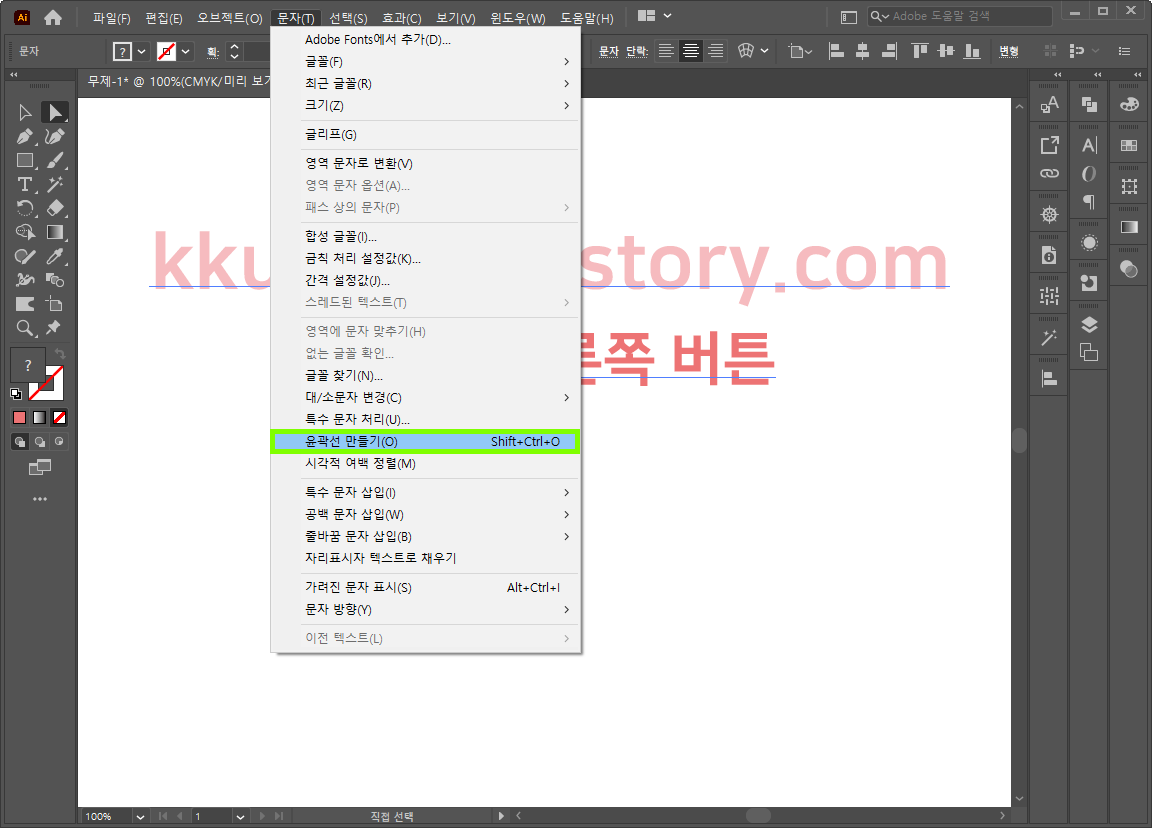Open the Document Info panel icon
1152x828 pixels.
click(x=1049, y=255)
